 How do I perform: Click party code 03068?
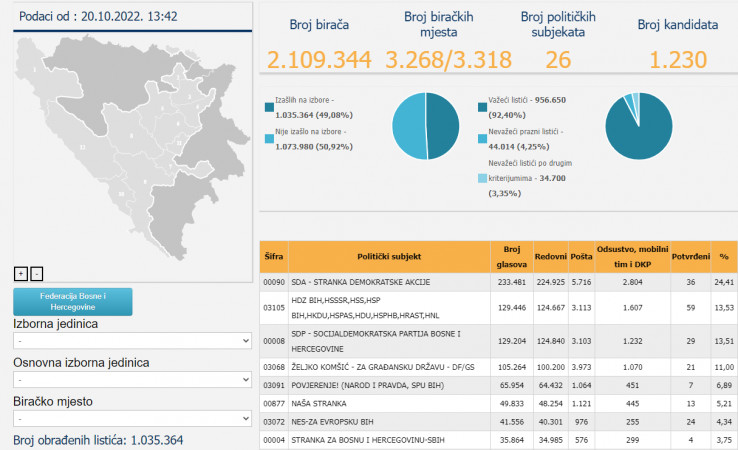coord(274,367)
